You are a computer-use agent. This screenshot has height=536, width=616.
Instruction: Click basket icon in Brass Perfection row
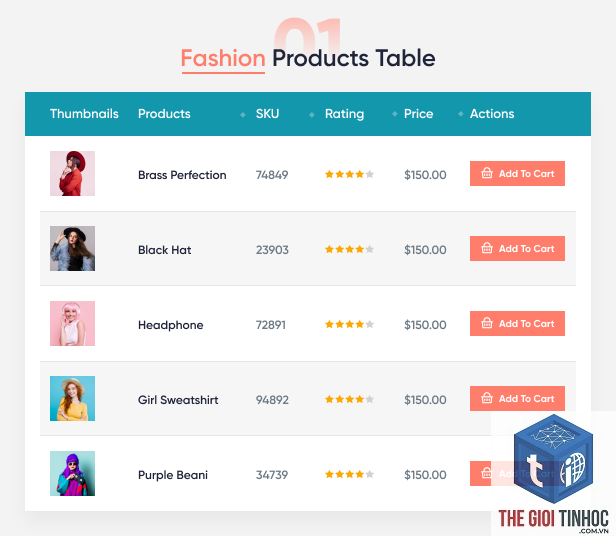click(x=487, y=173)
